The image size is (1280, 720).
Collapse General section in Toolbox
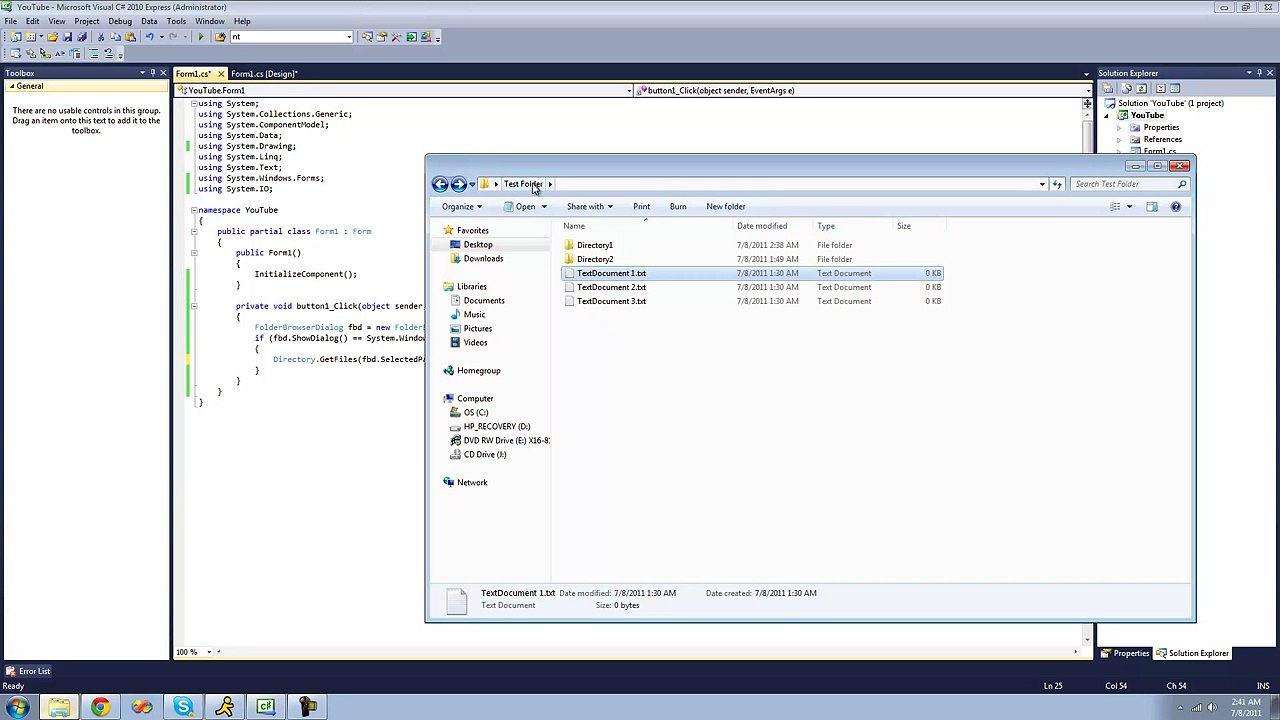pyautogui.click(x=12, y=86)
